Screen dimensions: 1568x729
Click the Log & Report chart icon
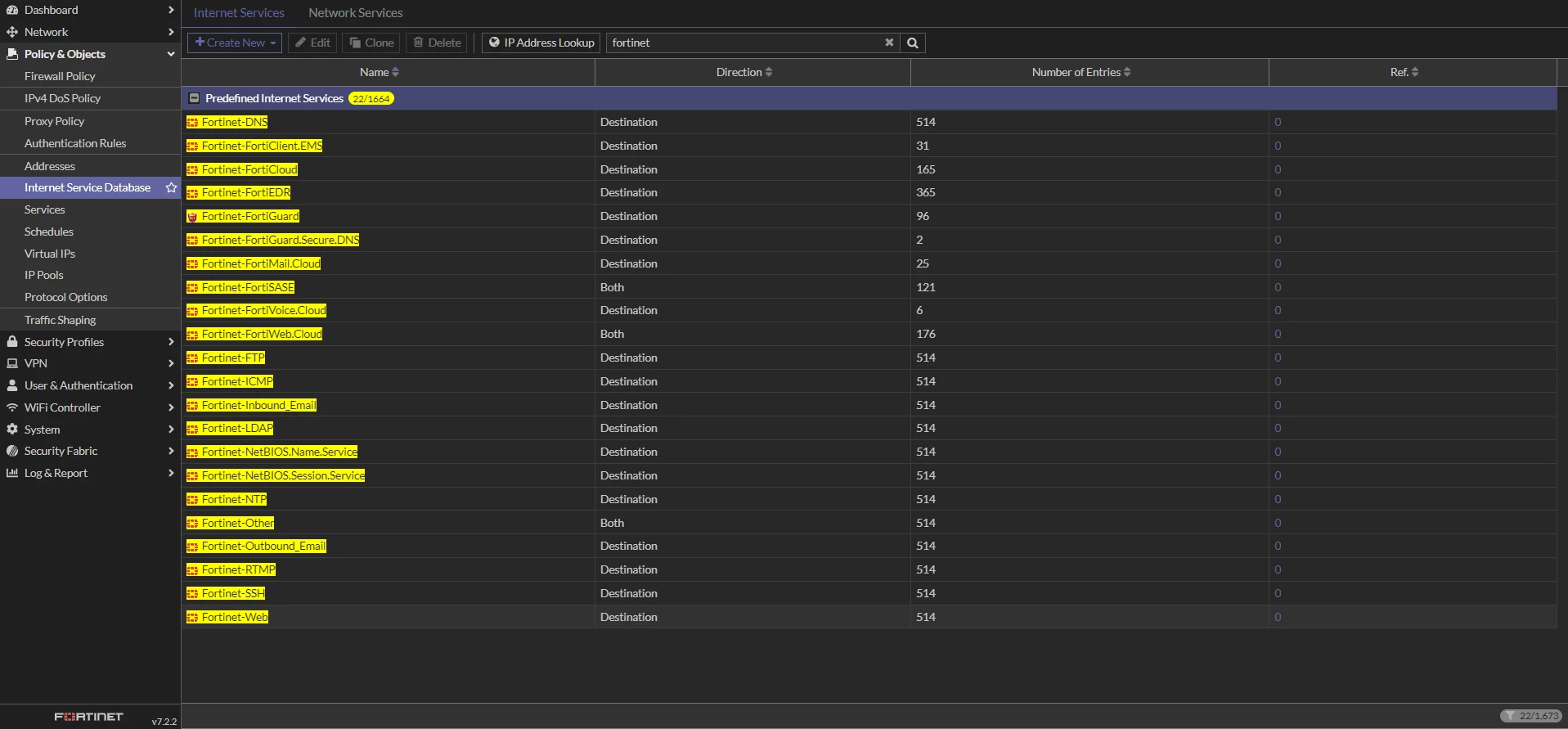pos(12,473)
